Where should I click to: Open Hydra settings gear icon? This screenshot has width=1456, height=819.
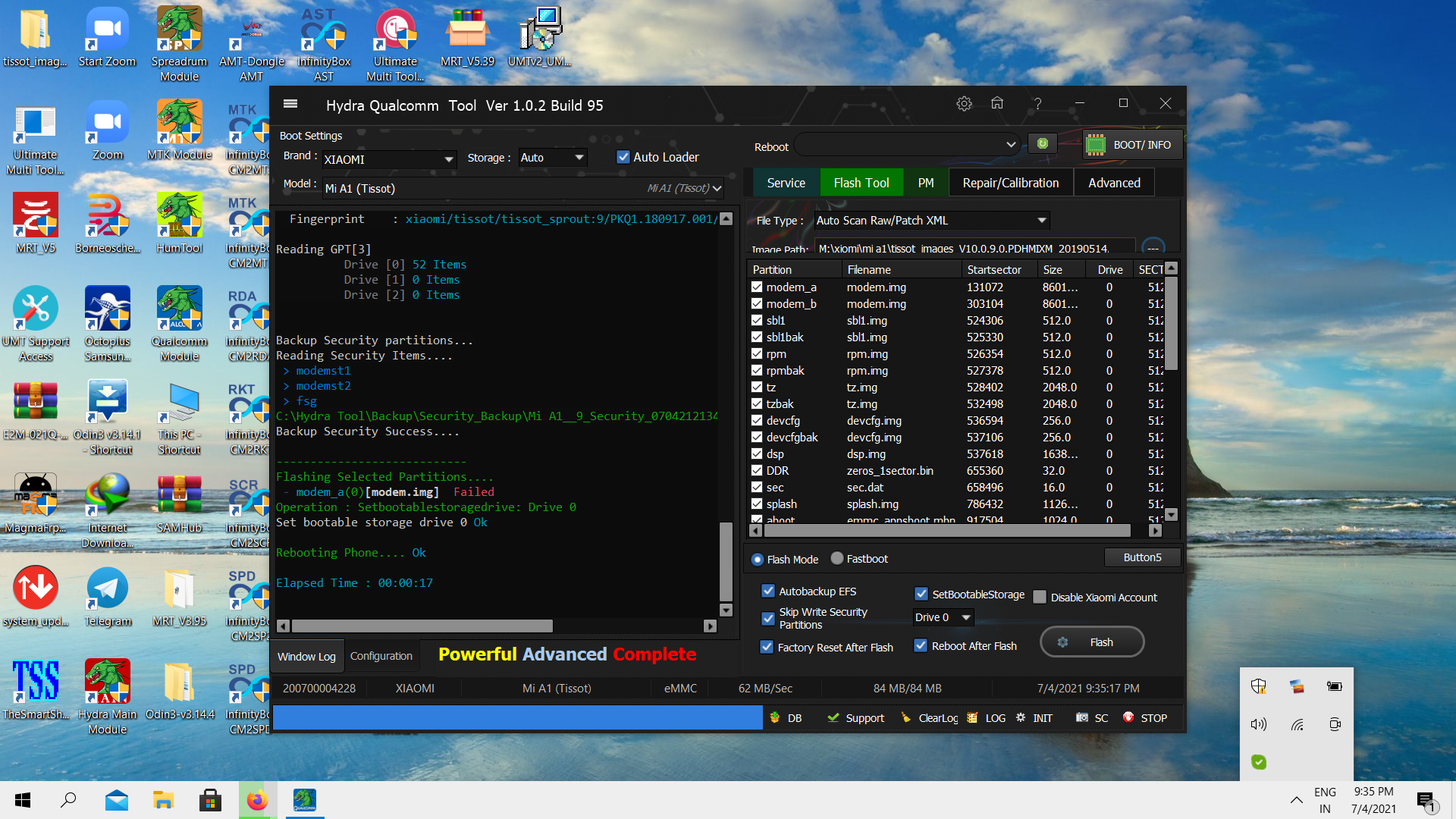tap(964, 104)
